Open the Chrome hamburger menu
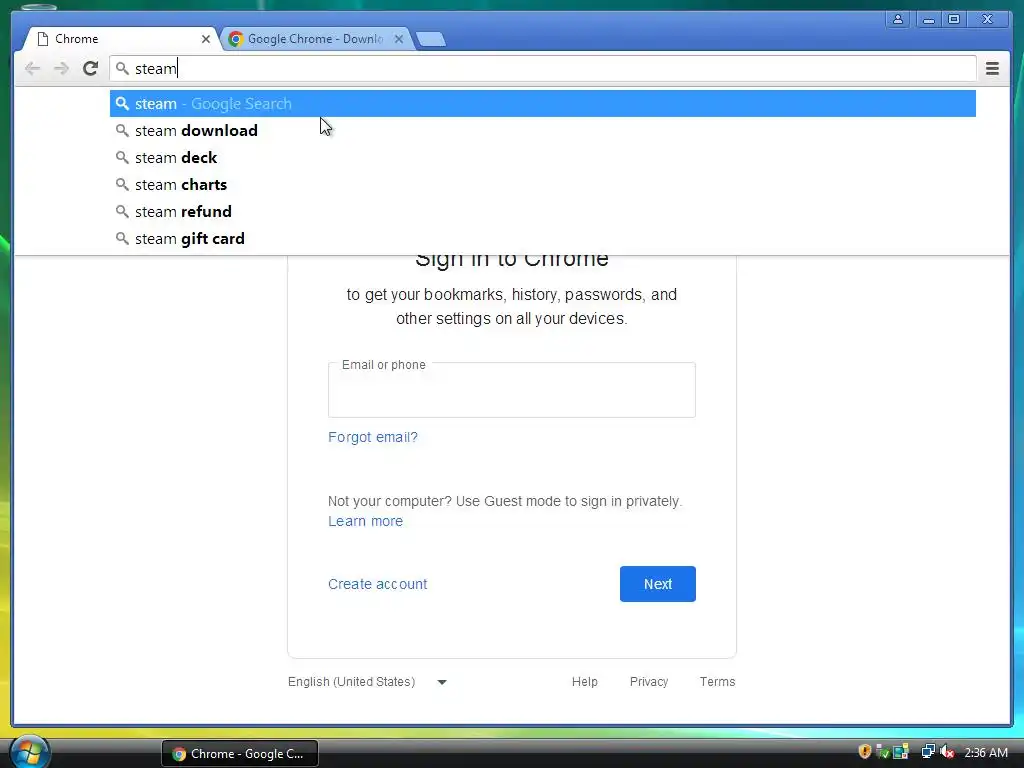Viewport: 1024px width, 768px height. coord(992,69)
